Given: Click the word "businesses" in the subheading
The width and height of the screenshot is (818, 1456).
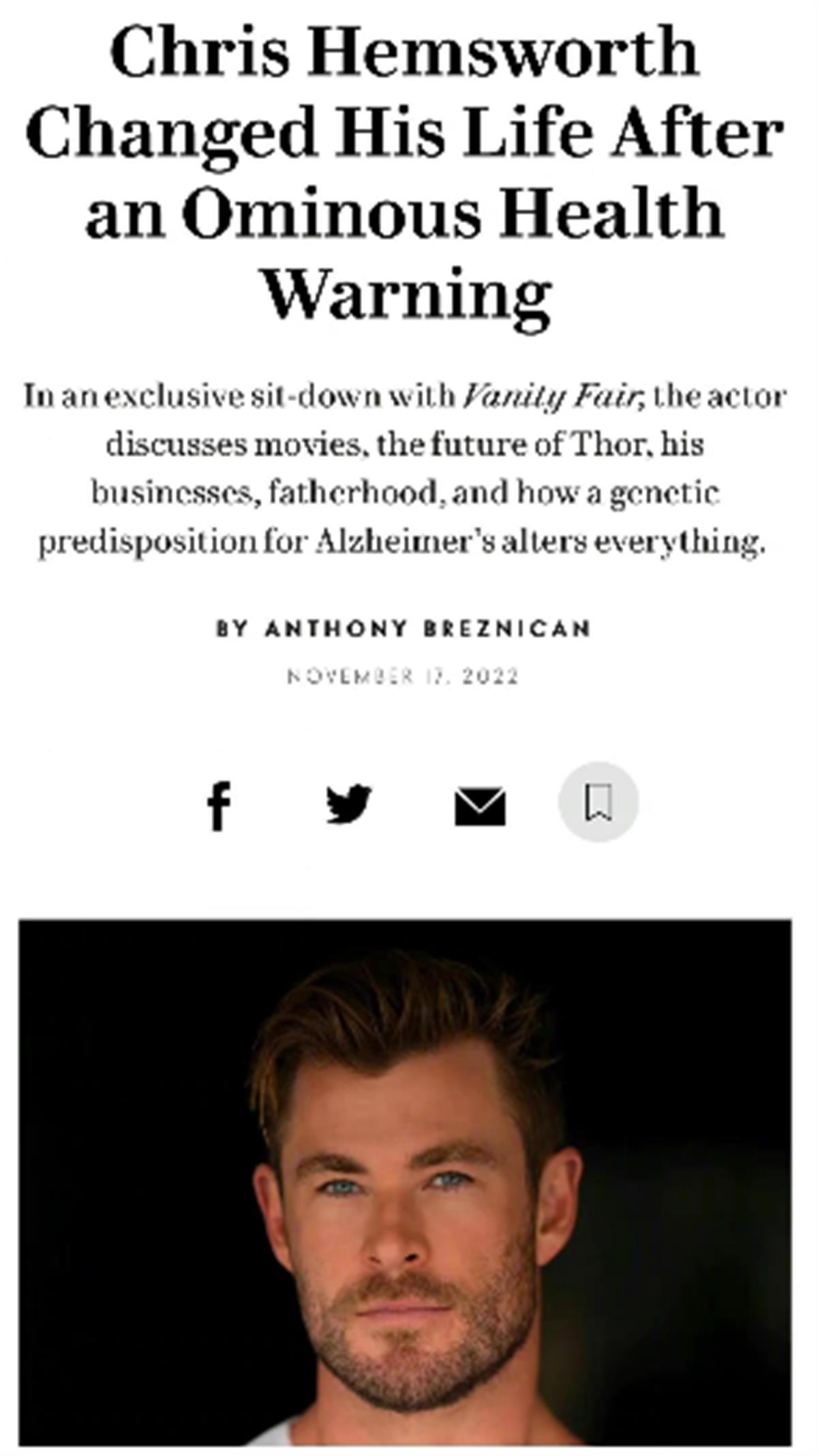Looking at the screenshot, I should tap(175, 493).
